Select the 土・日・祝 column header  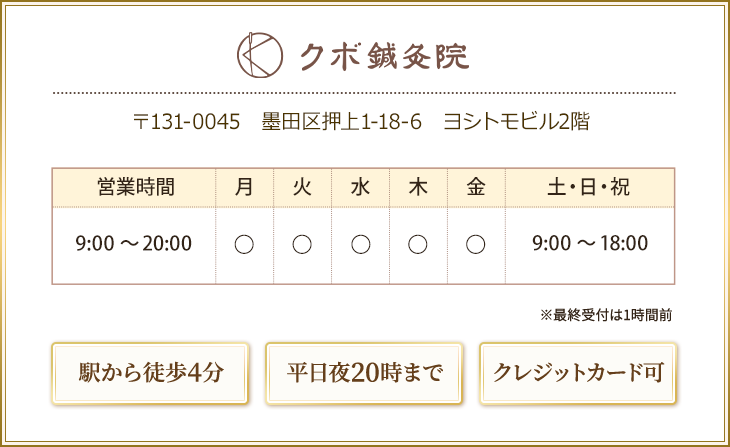point(590,187)
